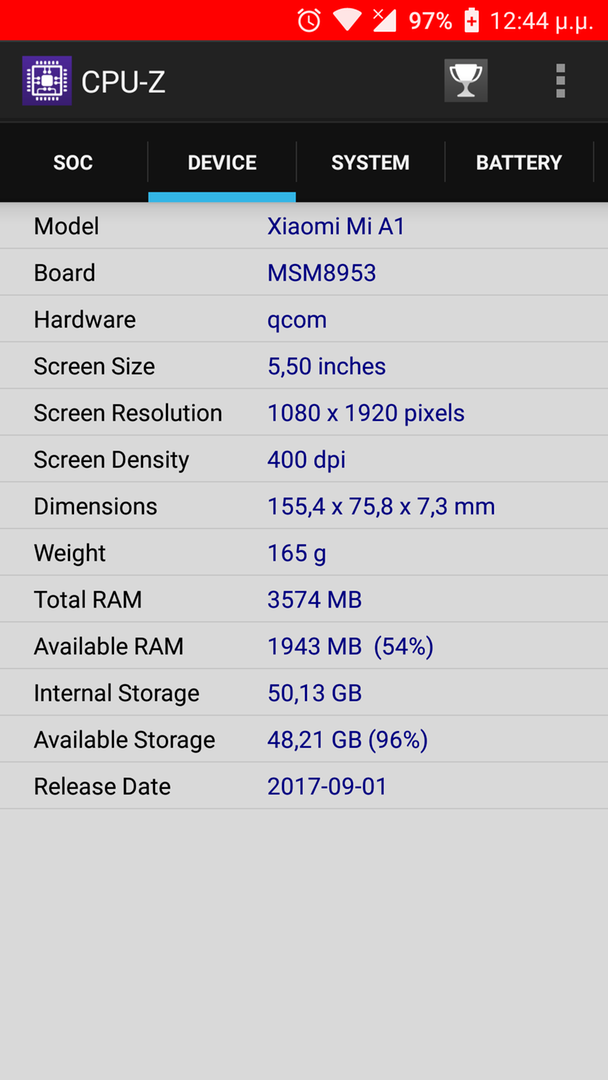The height and width of the screenshot is (1080, 608).
Task: Switch to the SYSTEM tab
Action: coord(370,163)
